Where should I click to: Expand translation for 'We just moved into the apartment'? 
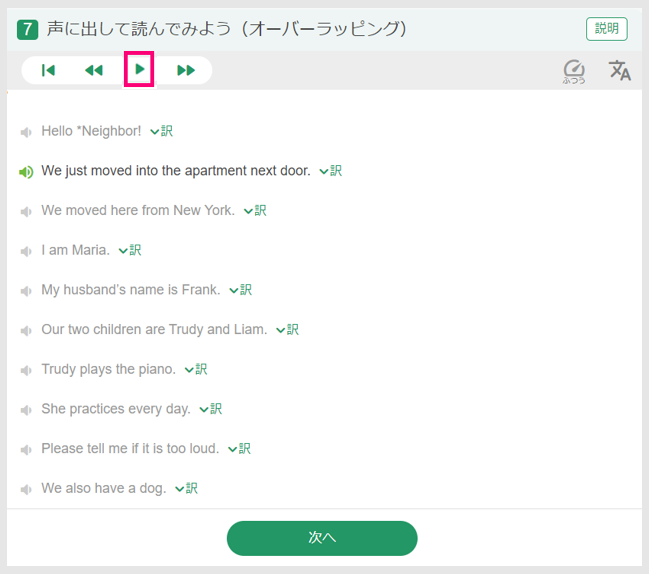coord(331,171)
